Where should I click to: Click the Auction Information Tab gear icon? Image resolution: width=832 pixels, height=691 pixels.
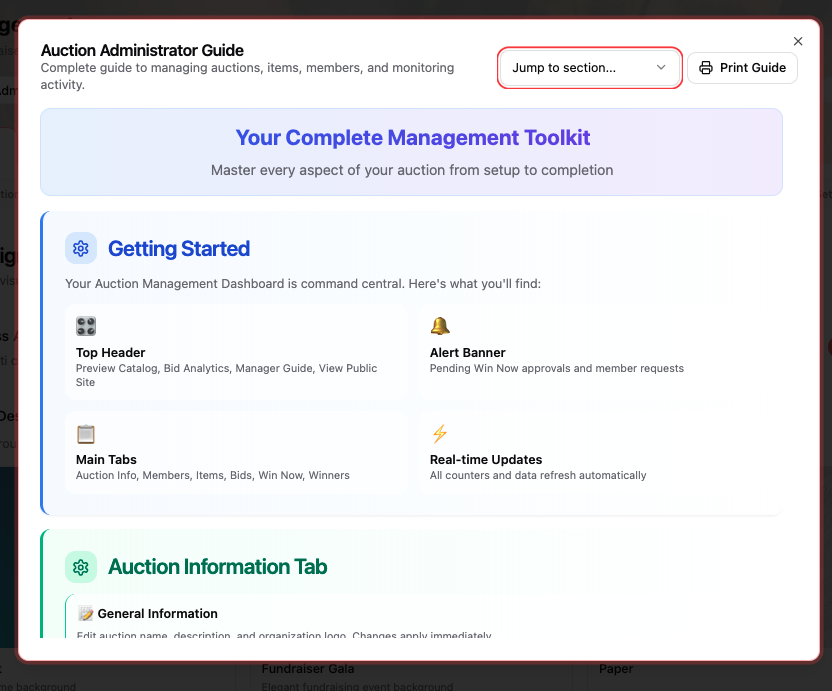pyautogui.click(x=81, y=567)
